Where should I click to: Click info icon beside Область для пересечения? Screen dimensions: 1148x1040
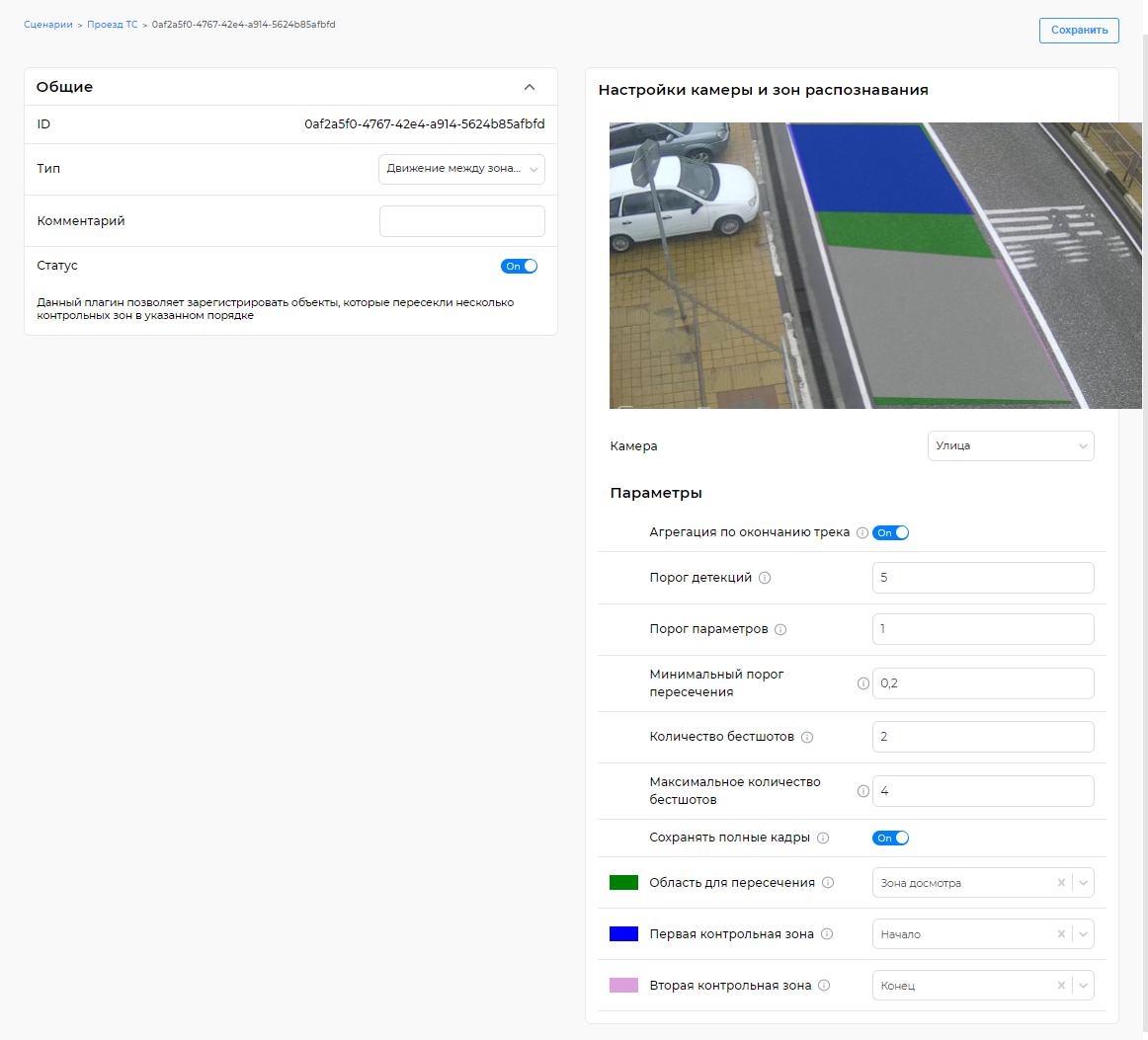click(828, 883)
